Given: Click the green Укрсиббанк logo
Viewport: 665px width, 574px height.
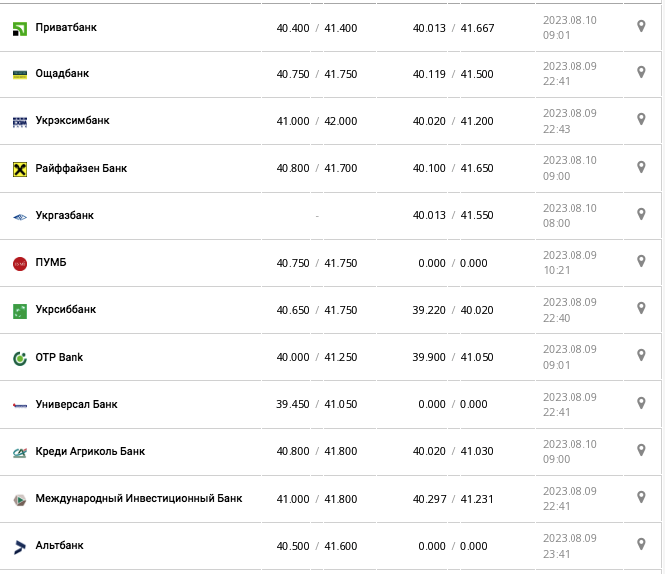Looking at the screenshot, I should pos(19,311).
